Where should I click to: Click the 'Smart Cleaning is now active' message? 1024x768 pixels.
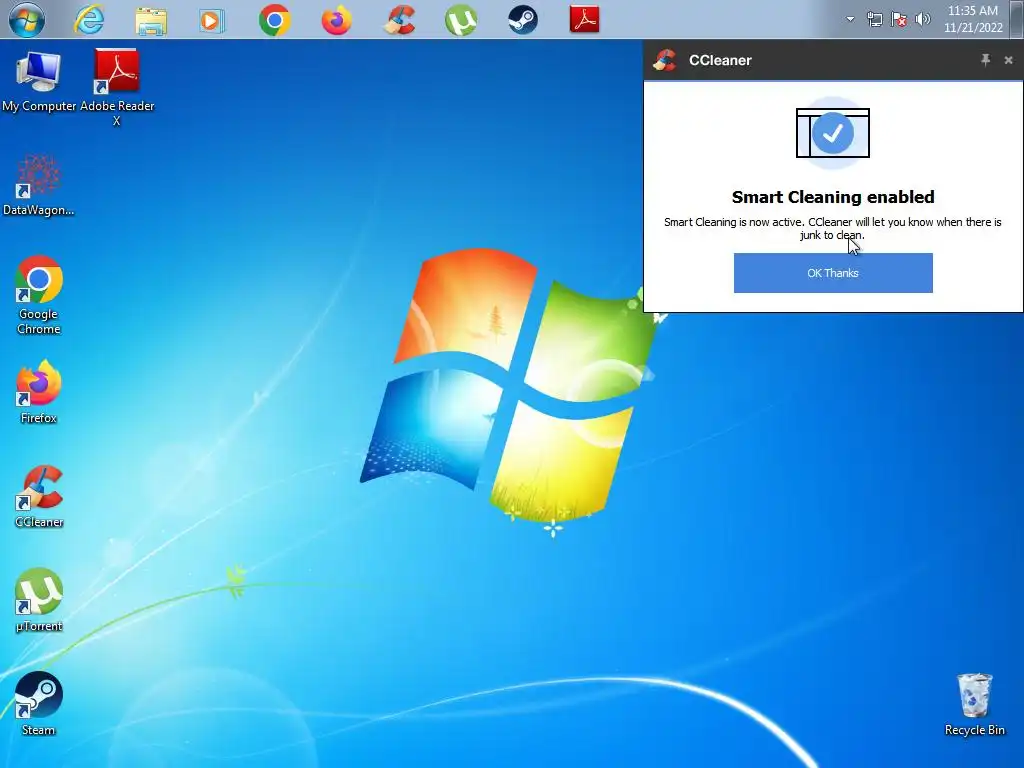(x=833, y=229)
